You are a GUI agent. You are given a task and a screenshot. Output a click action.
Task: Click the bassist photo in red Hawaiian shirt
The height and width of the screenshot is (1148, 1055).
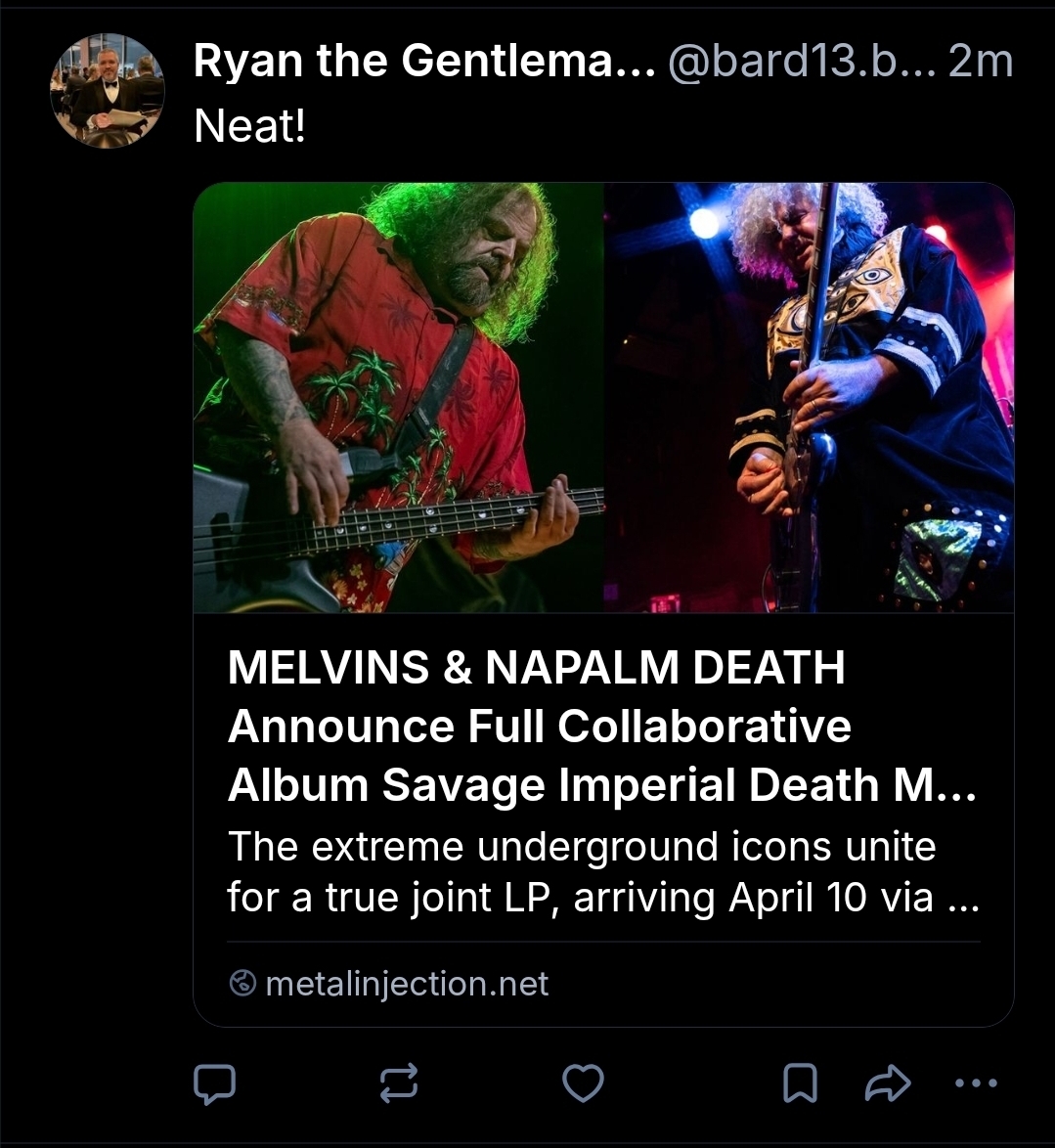[399, 398]
